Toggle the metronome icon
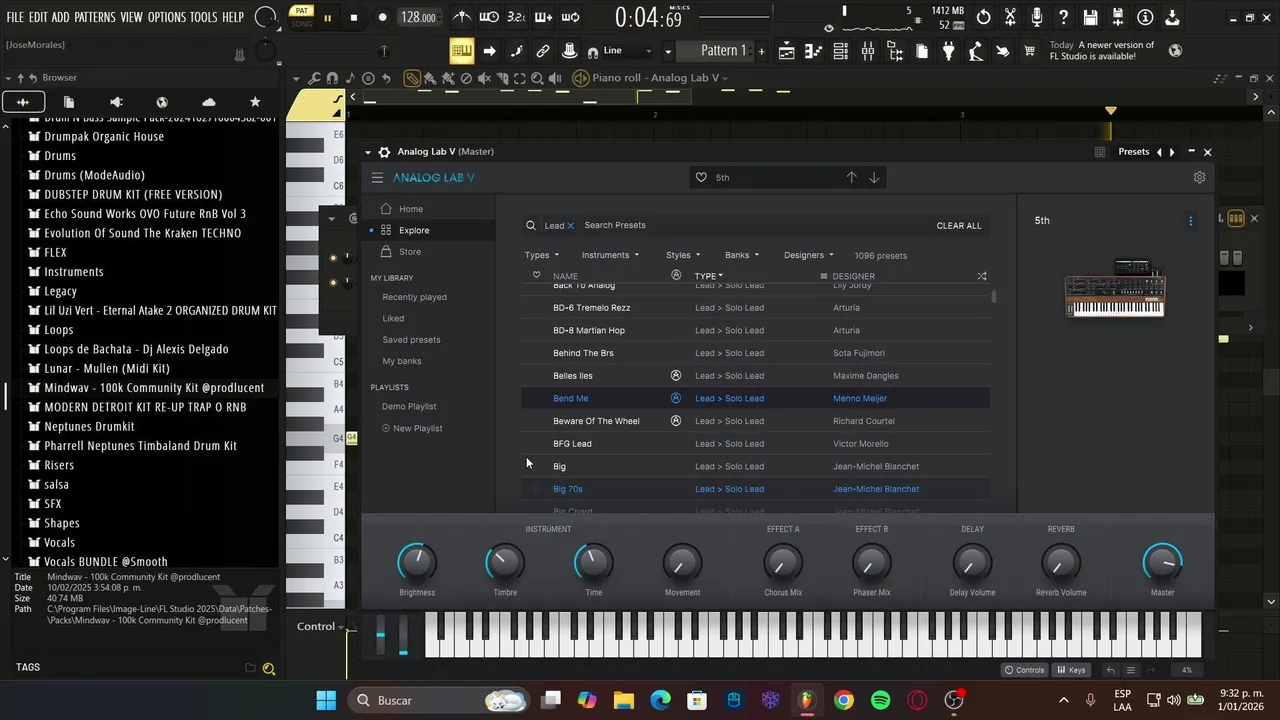Screen dimensions: 1280x720 coord(461,17)
